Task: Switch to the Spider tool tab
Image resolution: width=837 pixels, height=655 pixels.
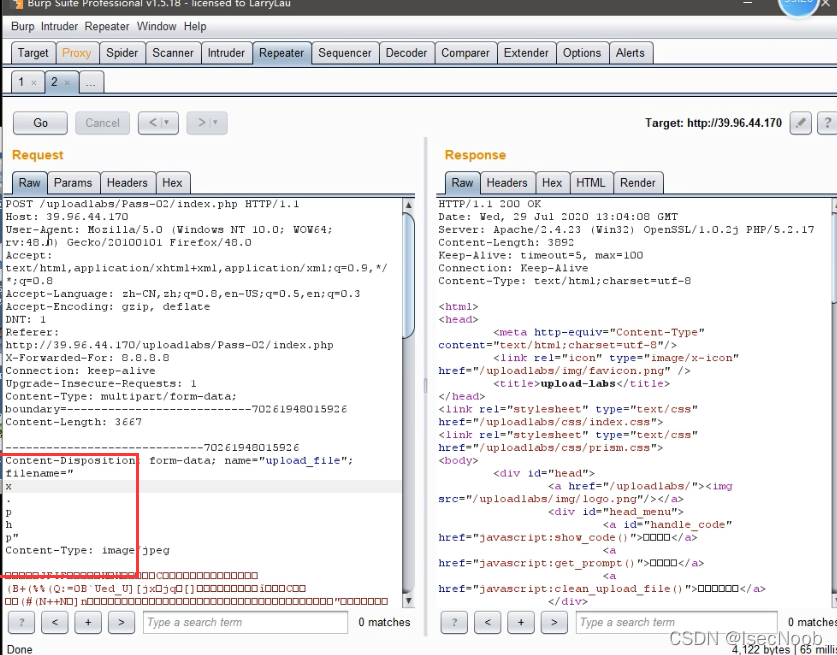Action: [122, 53]
